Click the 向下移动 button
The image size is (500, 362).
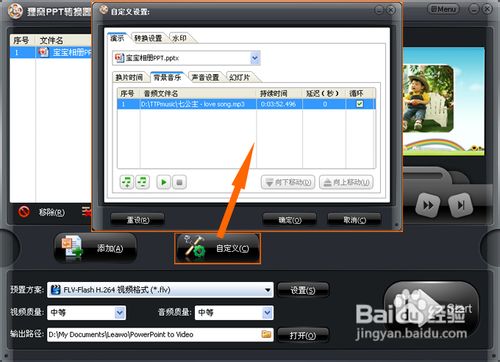tap(288, 182)
